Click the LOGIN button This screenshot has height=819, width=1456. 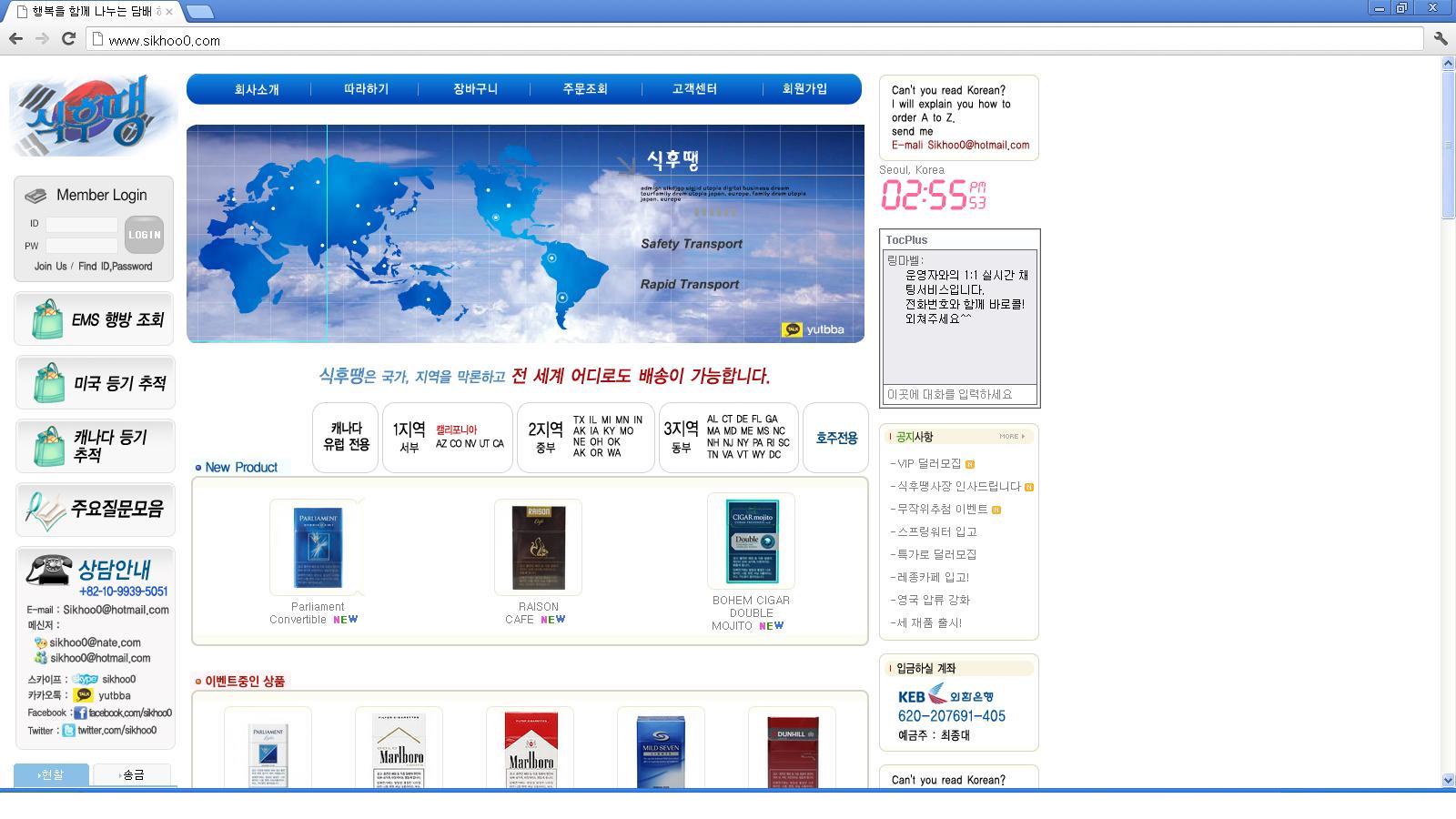click(144, 235)
